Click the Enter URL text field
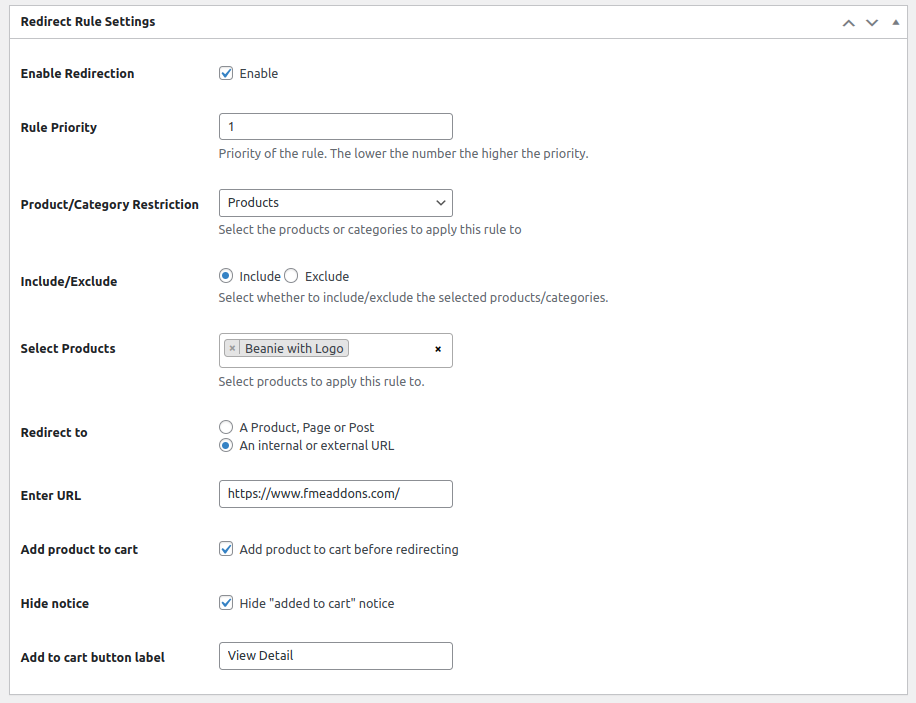This screenshot has height=703, width=916. (335, 494)
